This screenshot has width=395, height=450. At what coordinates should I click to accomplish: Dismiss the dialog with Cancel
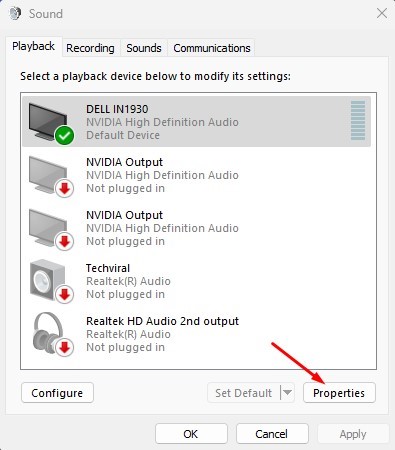[272, 434]
